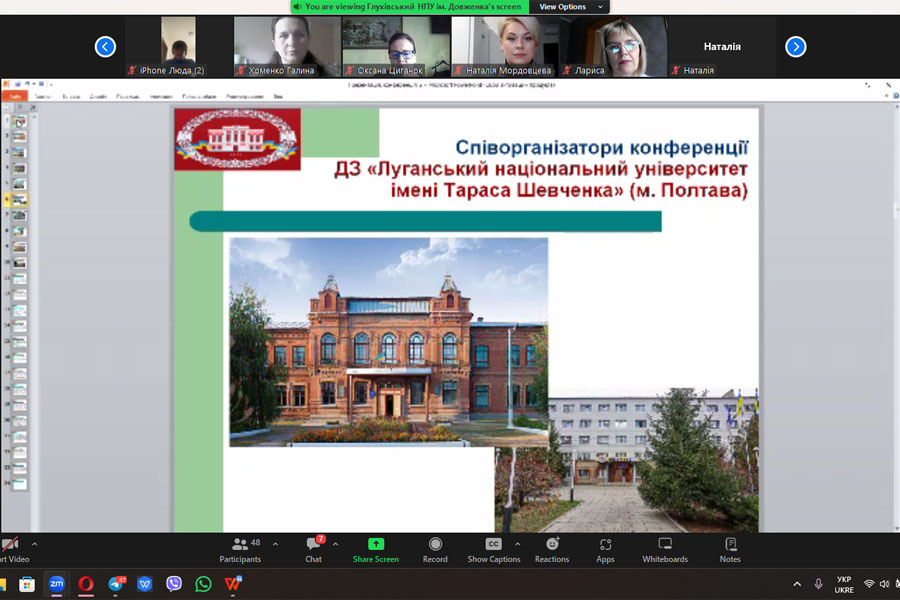Expand the caret next to Show Captions
The image size is (900, 600).
coord(517,545)
